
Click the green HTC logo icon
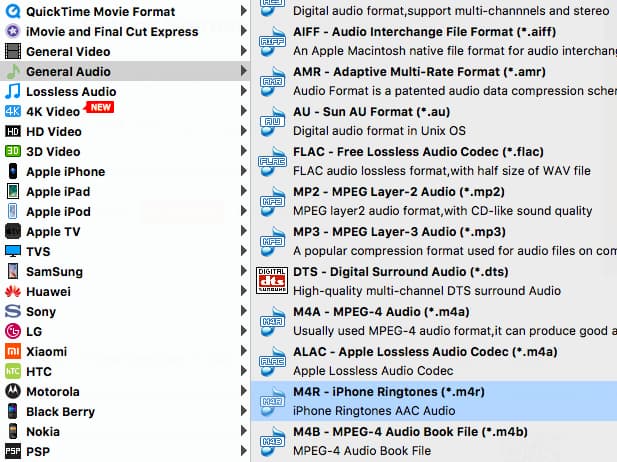pos(13,371)
